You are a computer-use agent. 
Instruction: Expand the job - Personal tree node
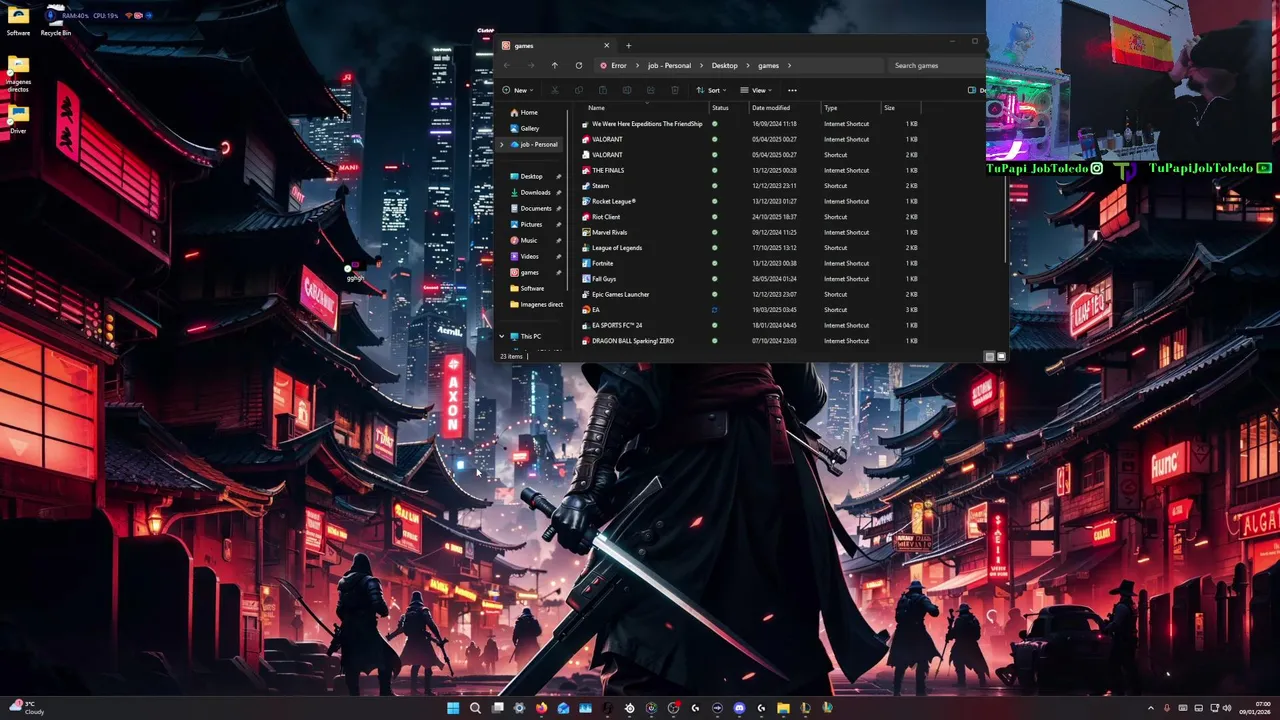coord(503,145)
